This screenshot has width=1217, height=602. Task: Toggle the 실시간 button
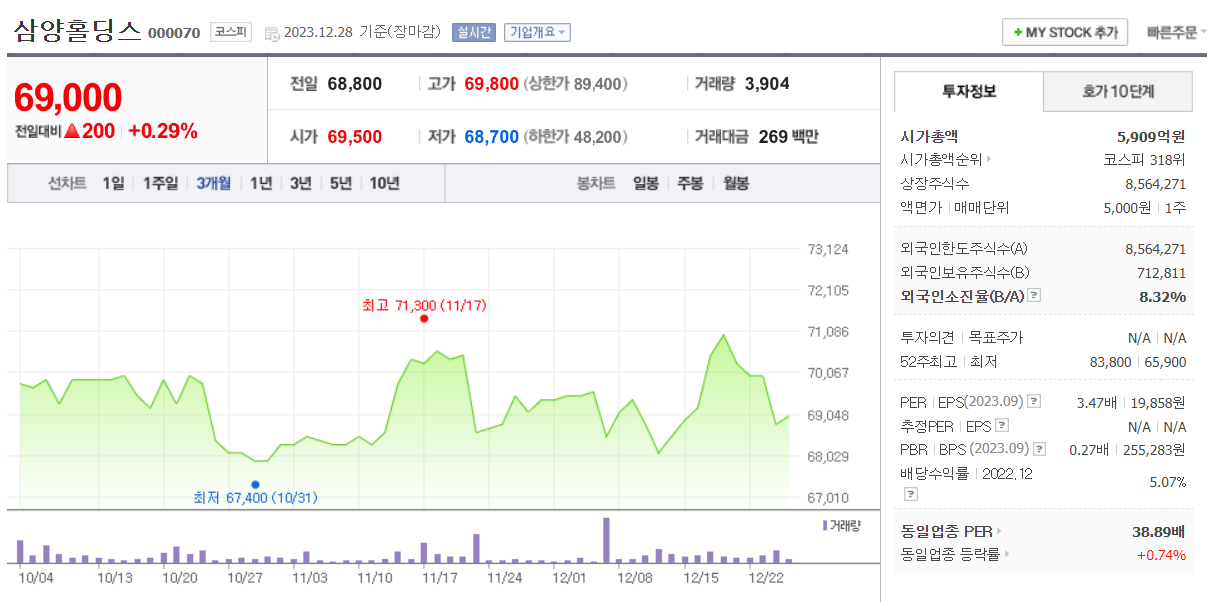474,32
